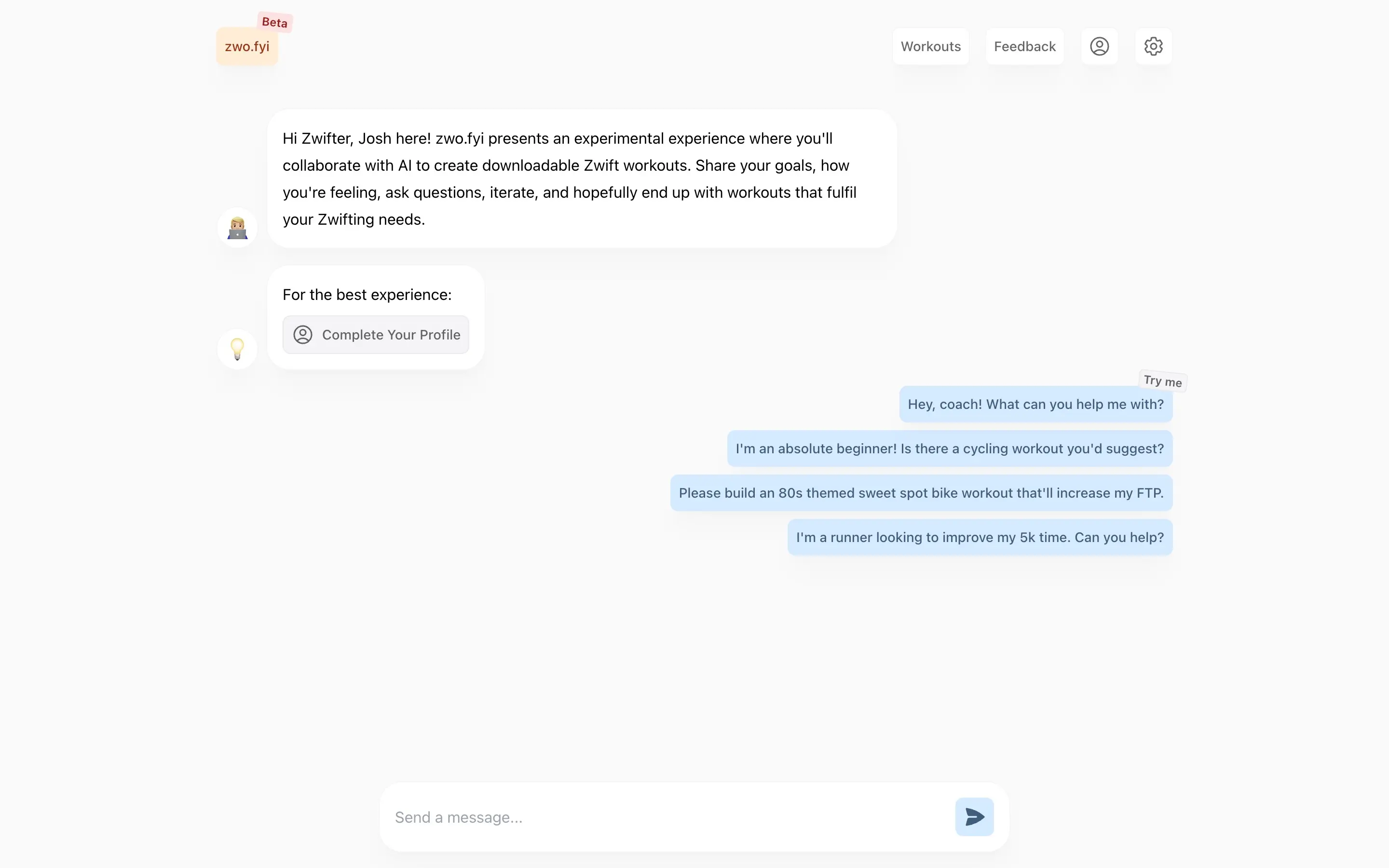This screenshot has width=1389, height=868.
Task: Open the user profile icon in header
Action: pos(1099,46)
